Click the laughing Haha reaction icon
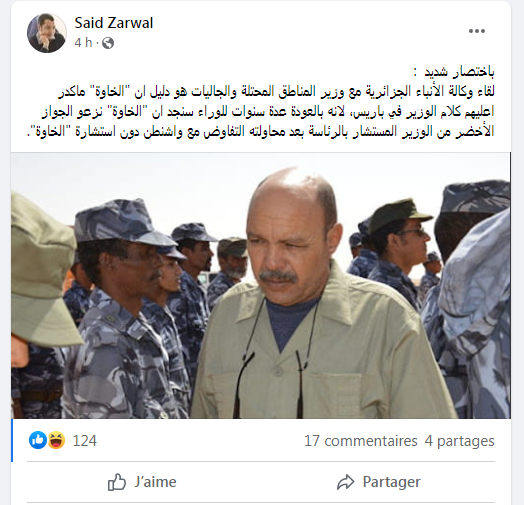524x505 pixels. tap(56, 440)
